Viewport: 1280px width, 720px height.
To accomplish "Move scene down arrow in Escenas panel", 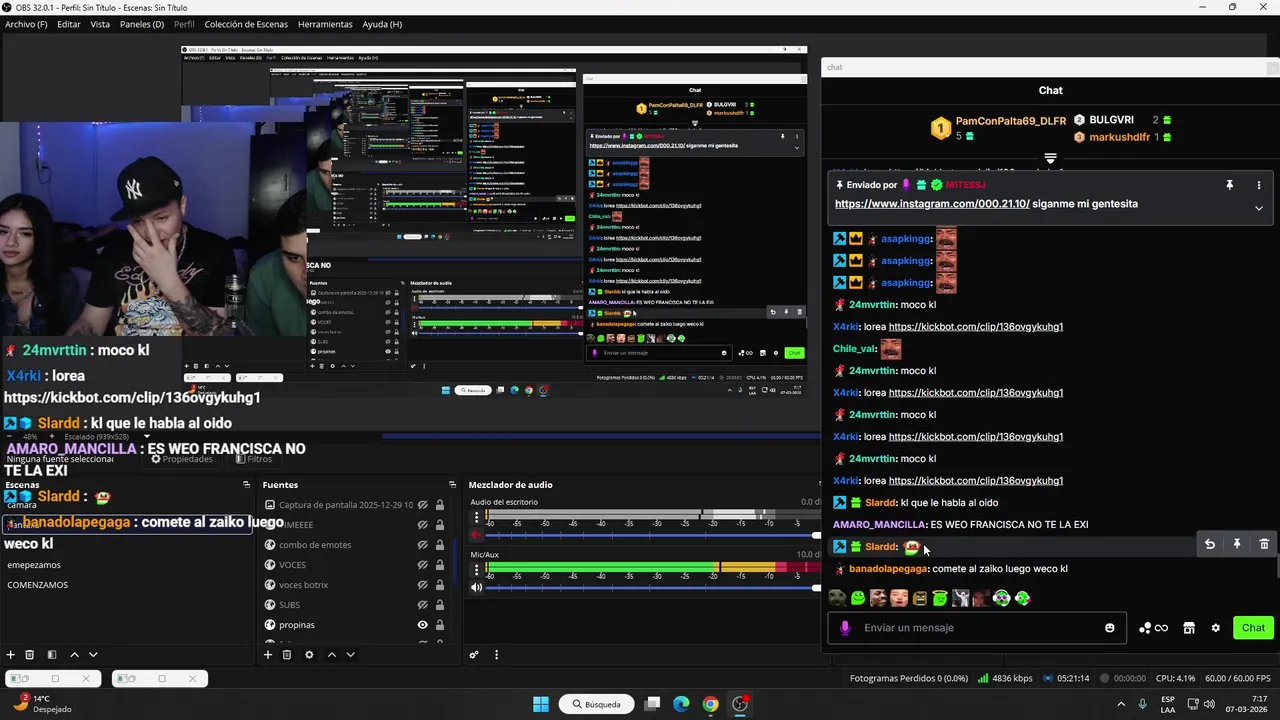I will pyautogui.click(x=93, y=655).
